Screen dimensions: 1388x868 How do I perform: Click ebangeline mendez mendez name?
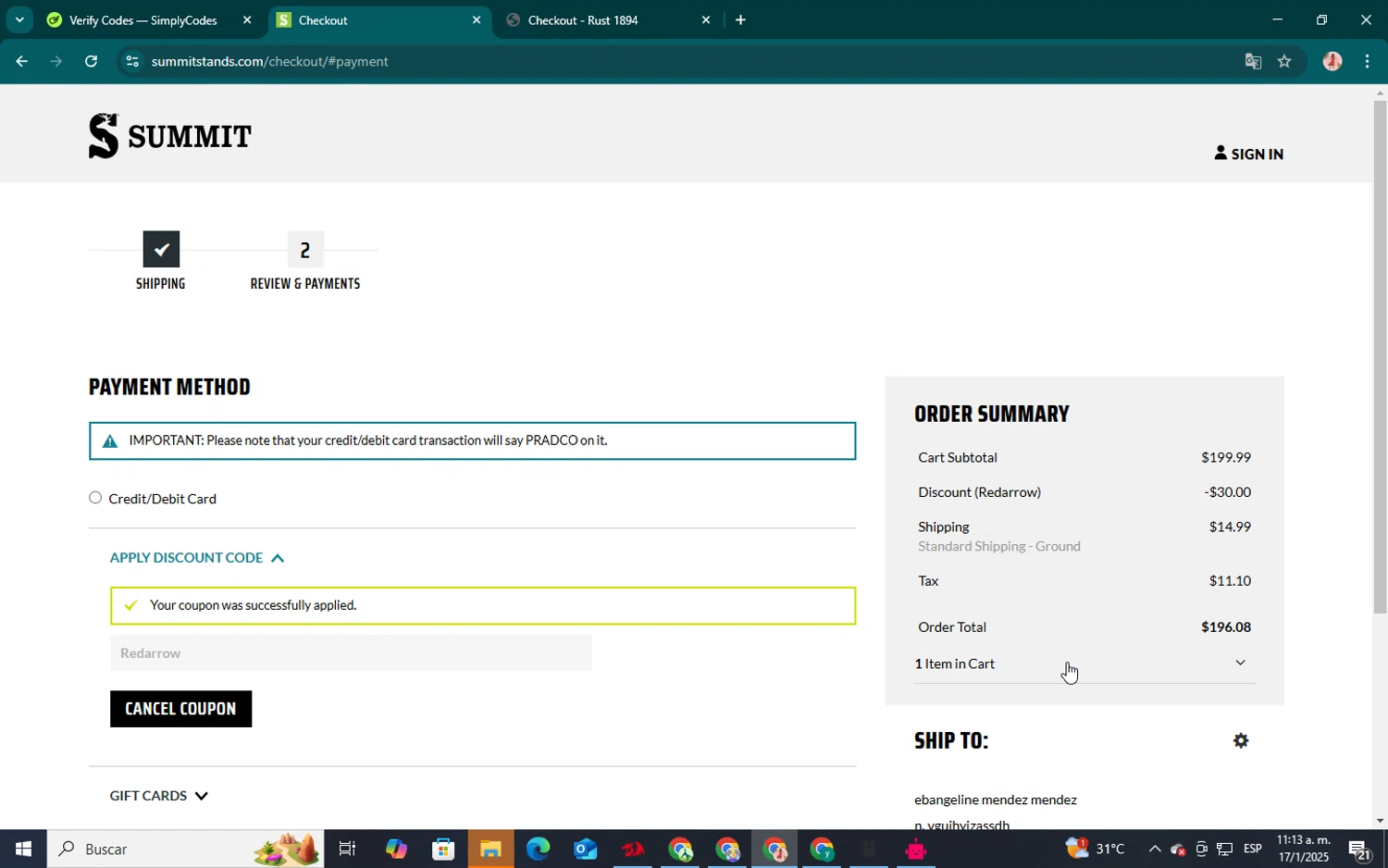[x=996, y=800]
